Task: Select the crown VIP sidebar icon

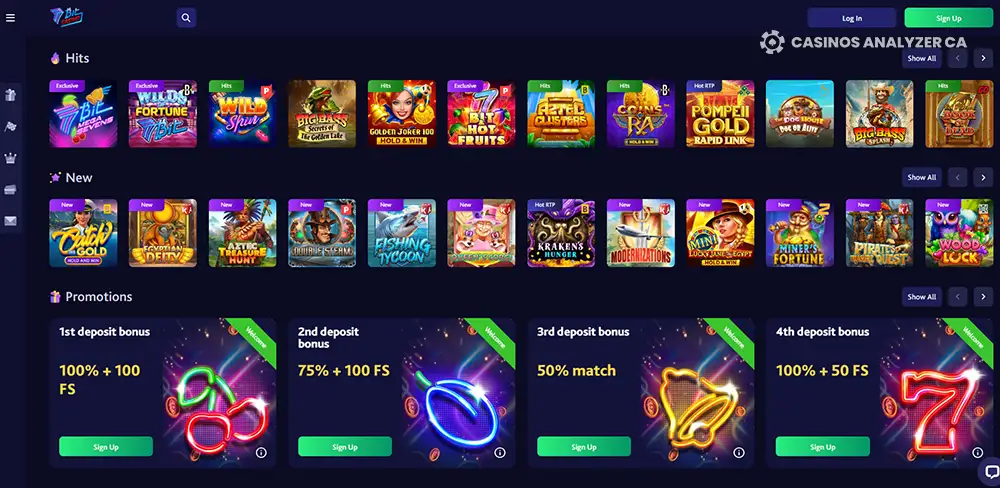Action: click(x=10, y=158)
